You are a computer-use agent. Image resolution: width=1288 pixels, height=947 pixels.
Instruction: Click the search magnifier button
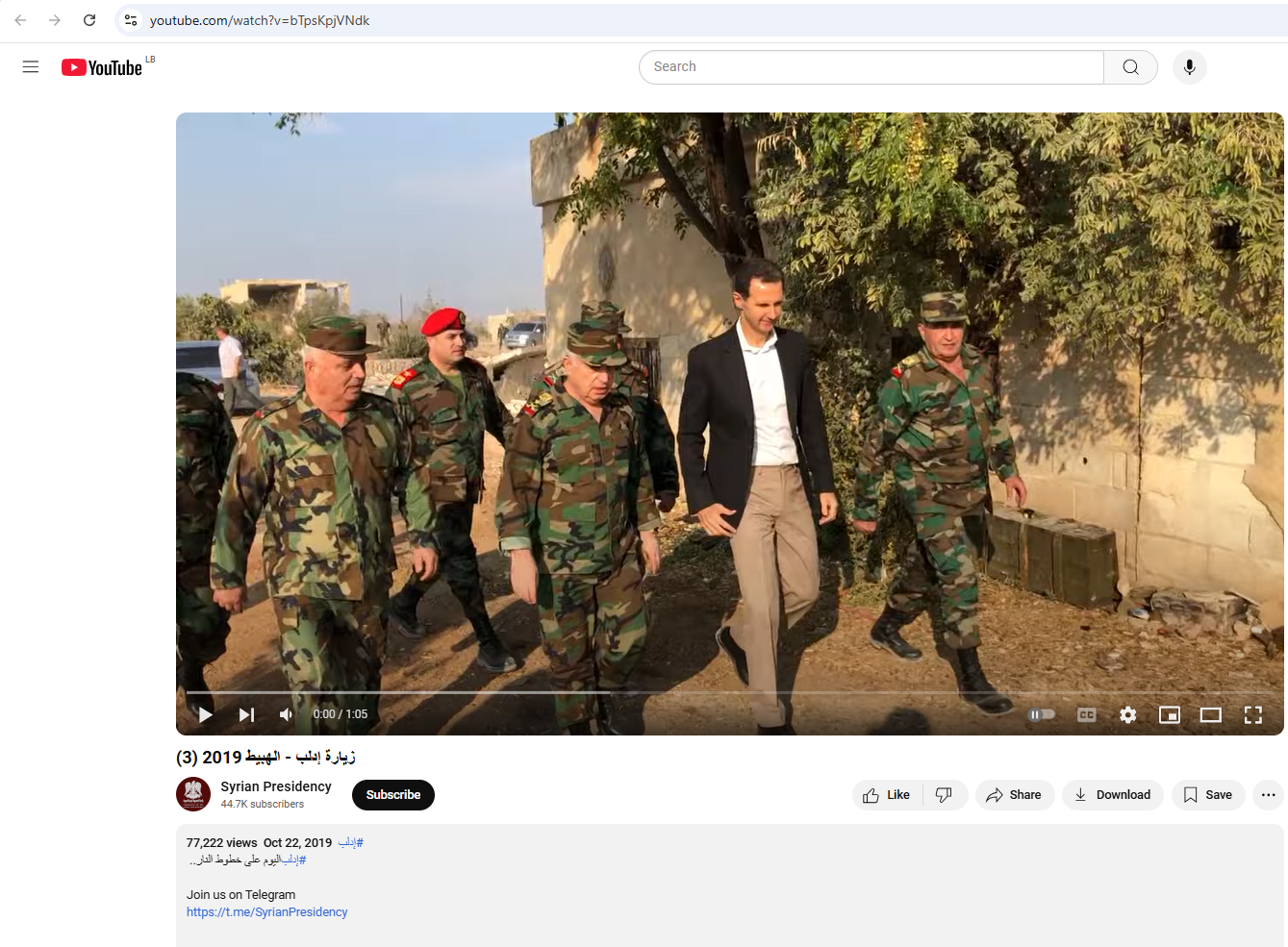tap(1130, 67)
